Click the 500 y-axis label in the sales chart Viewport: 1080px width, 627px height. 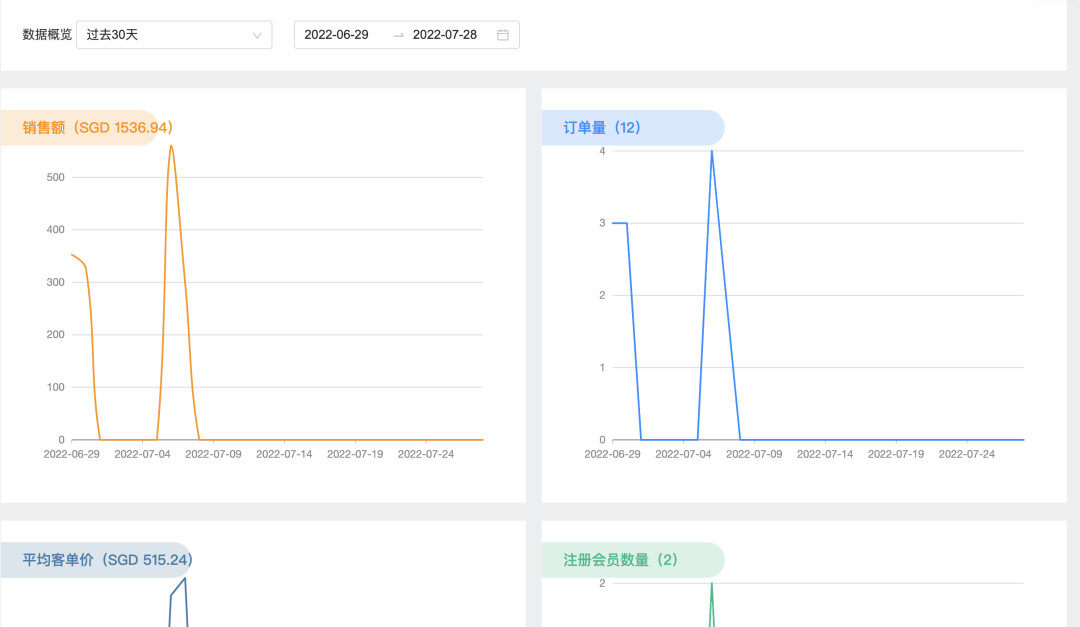pyautogui.click(x=55, y=178)
